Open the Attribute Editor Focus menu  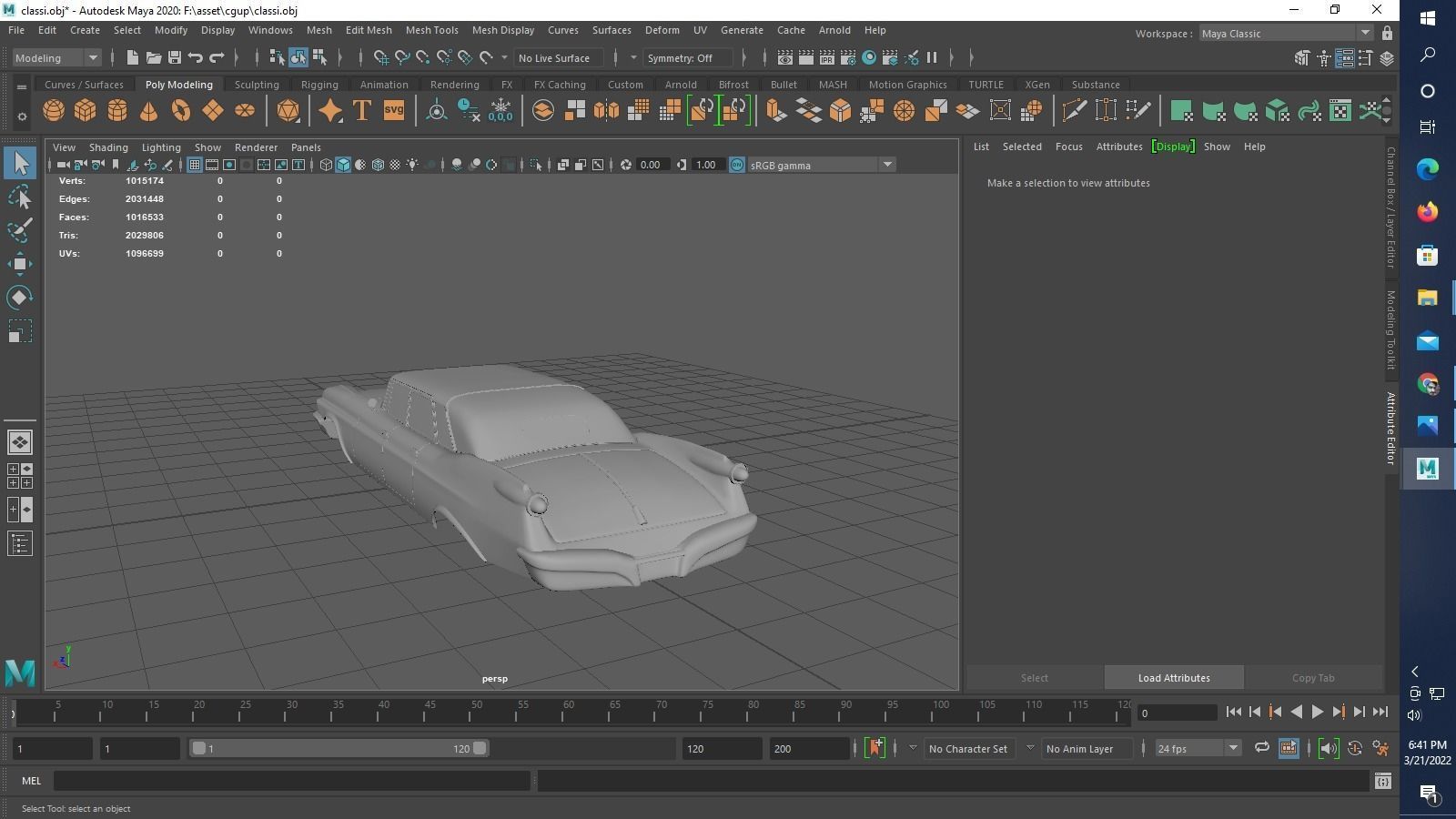click(1068, 147)
